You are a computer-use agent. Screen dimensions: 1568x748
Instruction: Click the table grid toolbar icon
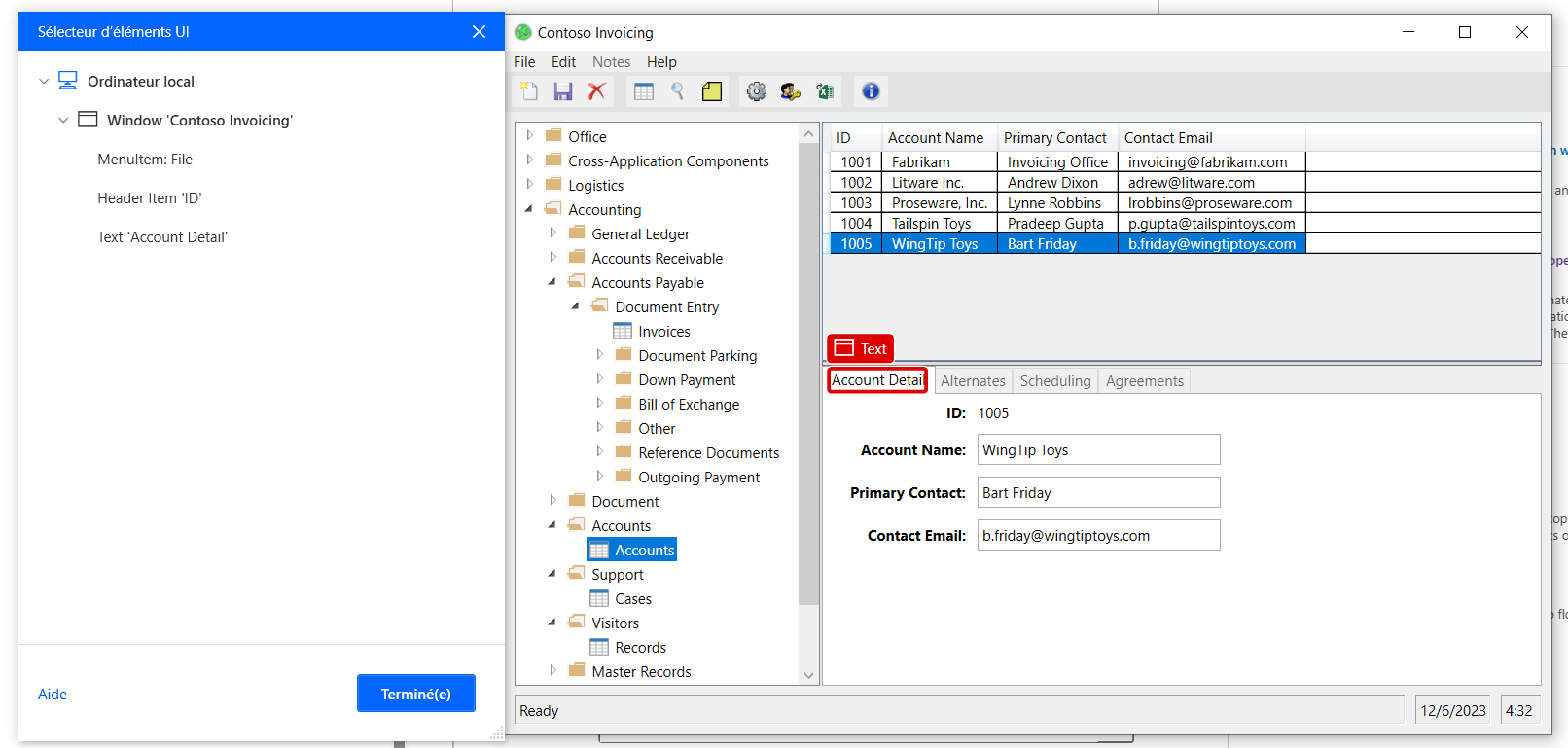[644, 91]
